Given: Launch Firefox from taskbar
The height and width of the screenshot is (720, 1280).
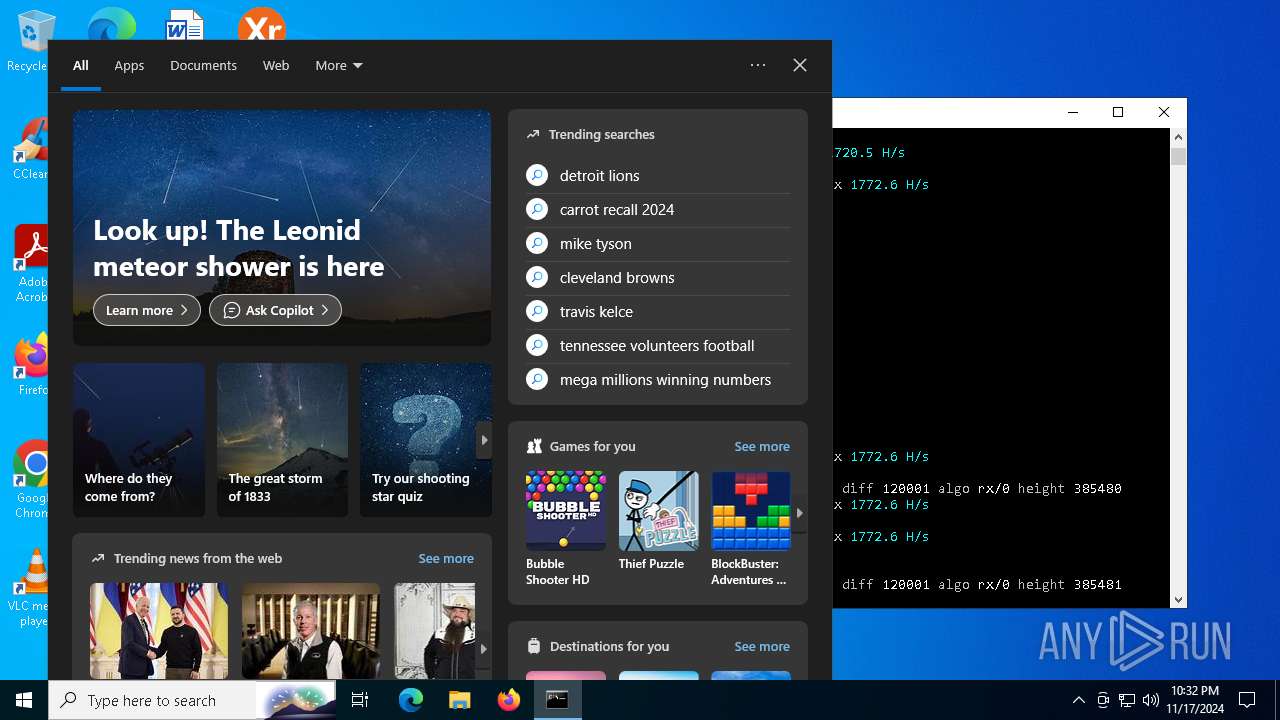Looking at the screenshot, I should coord(509,700).
